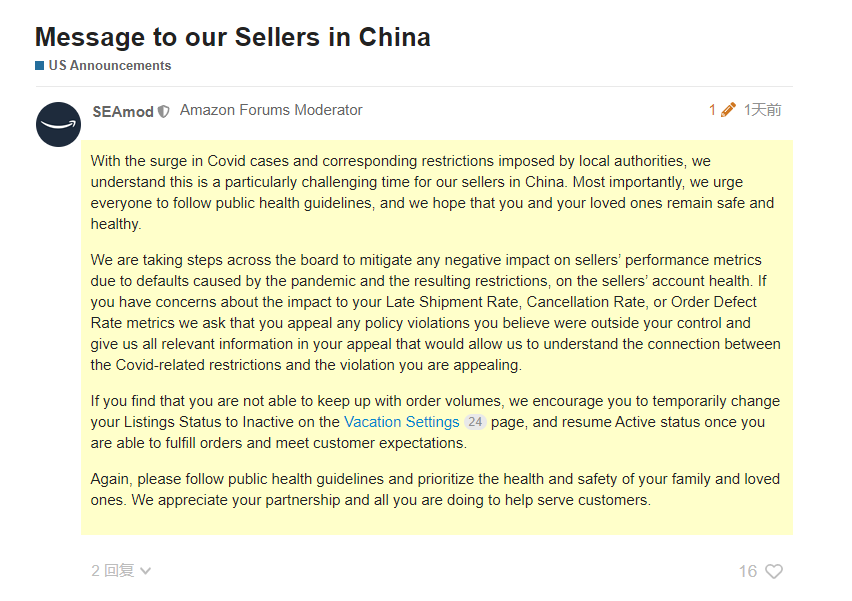Viewport: 852px width, 601px height.
Task: Open edit history via the pencil icon
Action: pos(728,110)
